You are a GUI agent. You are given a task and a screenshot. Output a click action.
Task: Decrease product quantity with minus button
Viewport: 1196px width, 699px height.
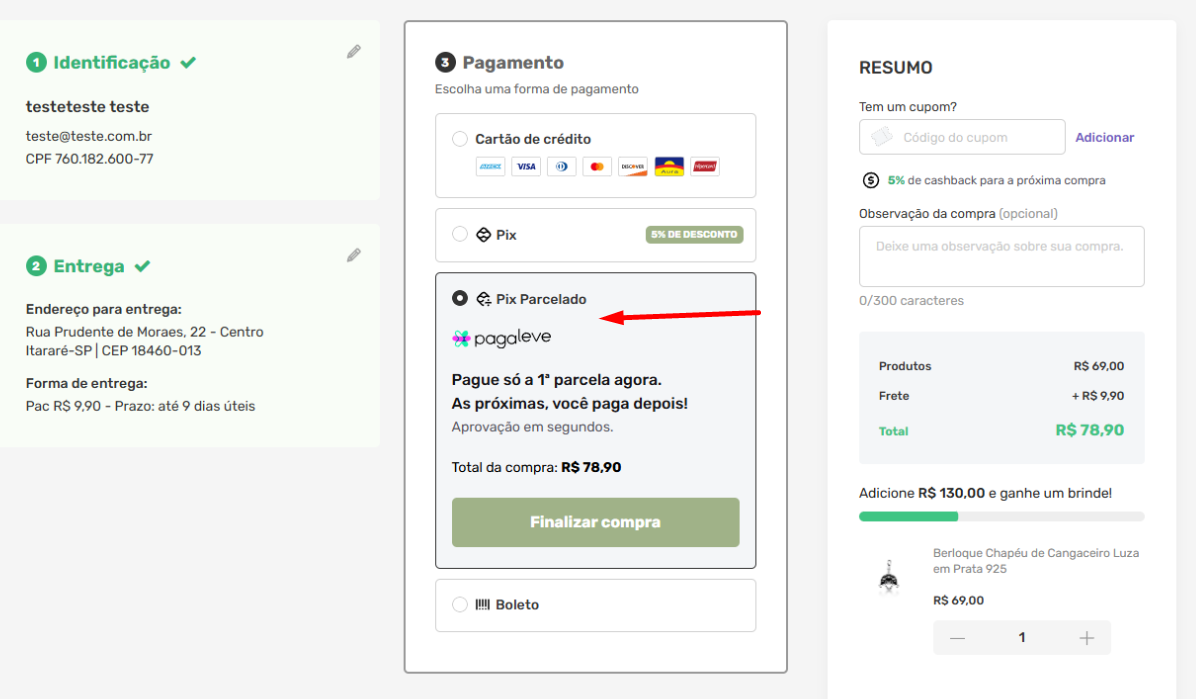click(958, 638)
